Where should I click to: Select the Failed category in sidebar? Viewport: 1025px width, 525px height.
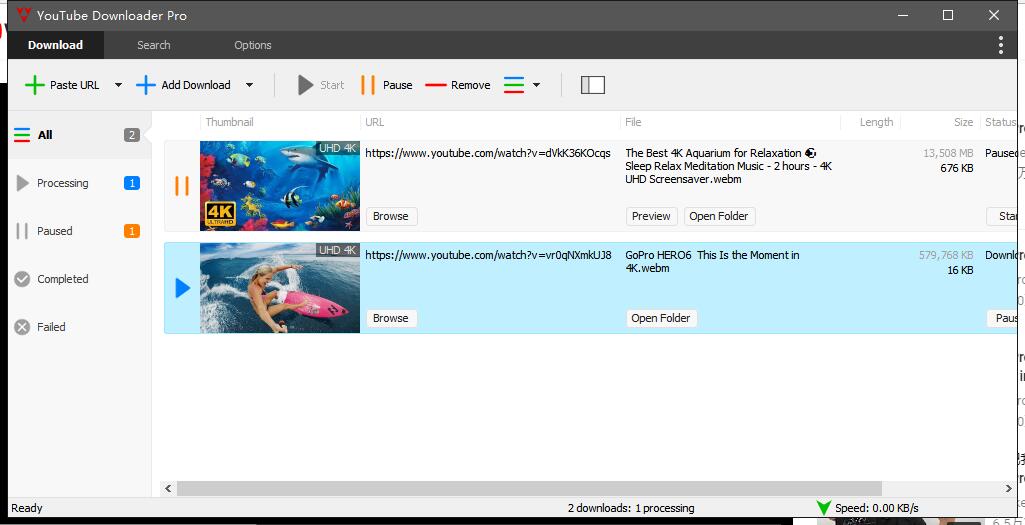pos(77,327)
